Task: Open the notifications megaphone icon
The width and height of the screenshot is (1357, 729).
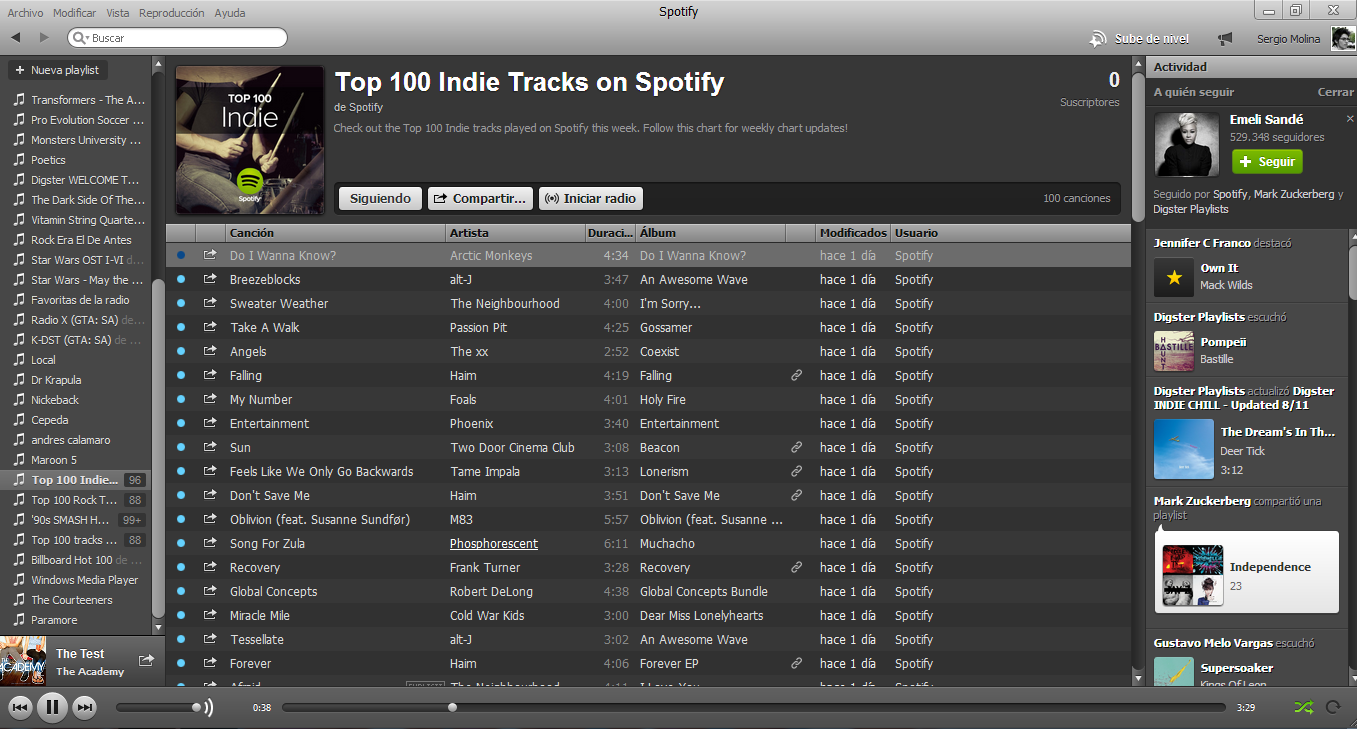Action: tap(1225, 39)
